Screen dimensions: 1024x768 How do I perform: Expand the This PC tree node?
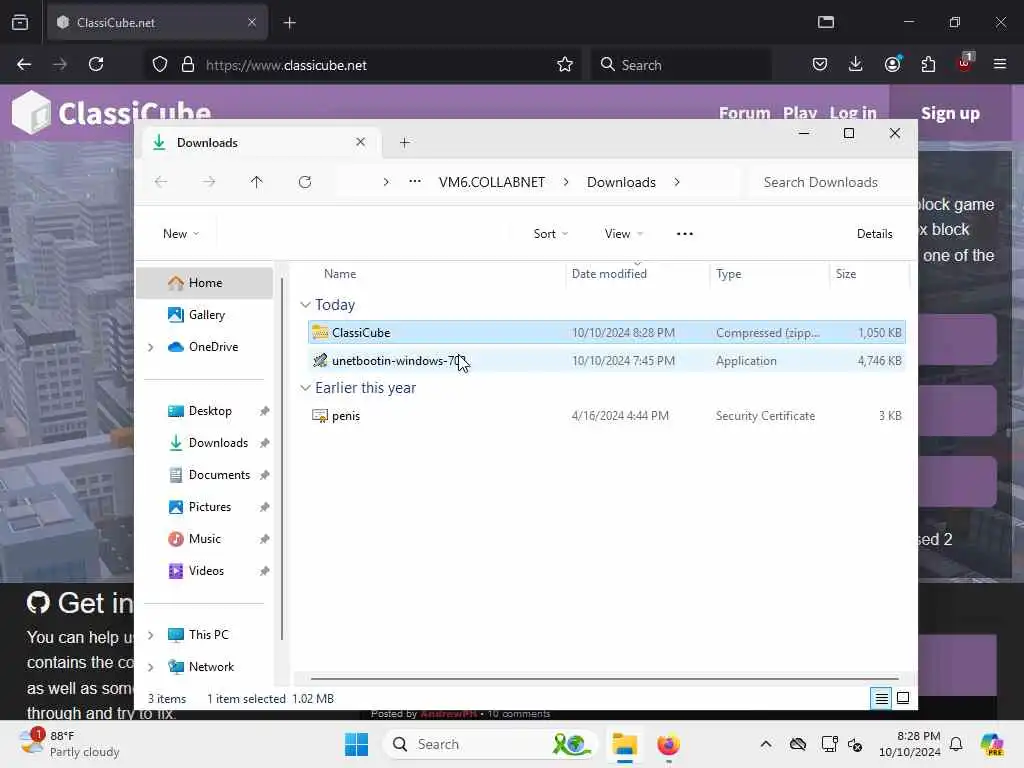pyautogui.click(x=151, y=635)
